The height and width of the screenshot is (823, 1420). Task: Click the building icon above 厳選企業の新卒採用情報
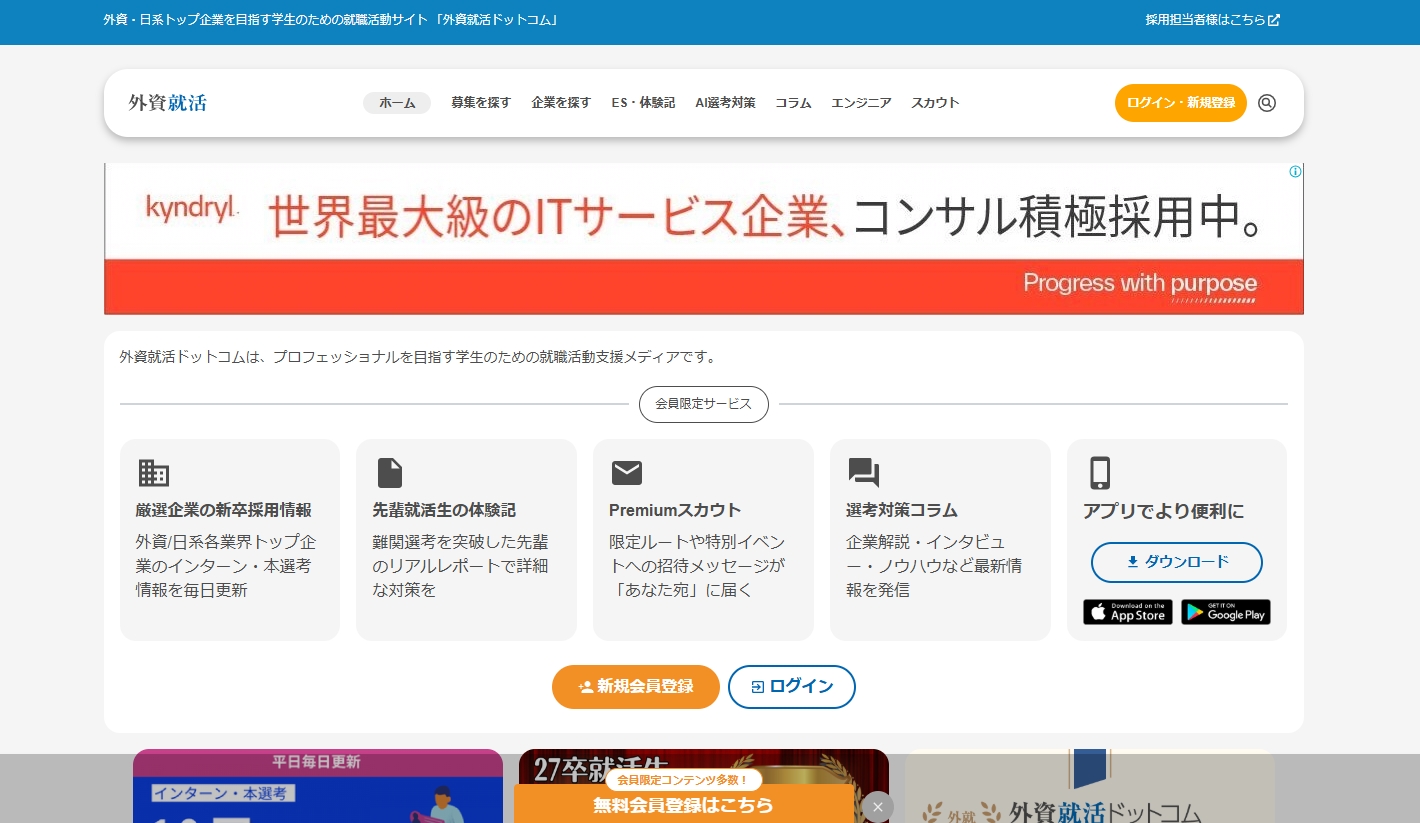[153, 472]
